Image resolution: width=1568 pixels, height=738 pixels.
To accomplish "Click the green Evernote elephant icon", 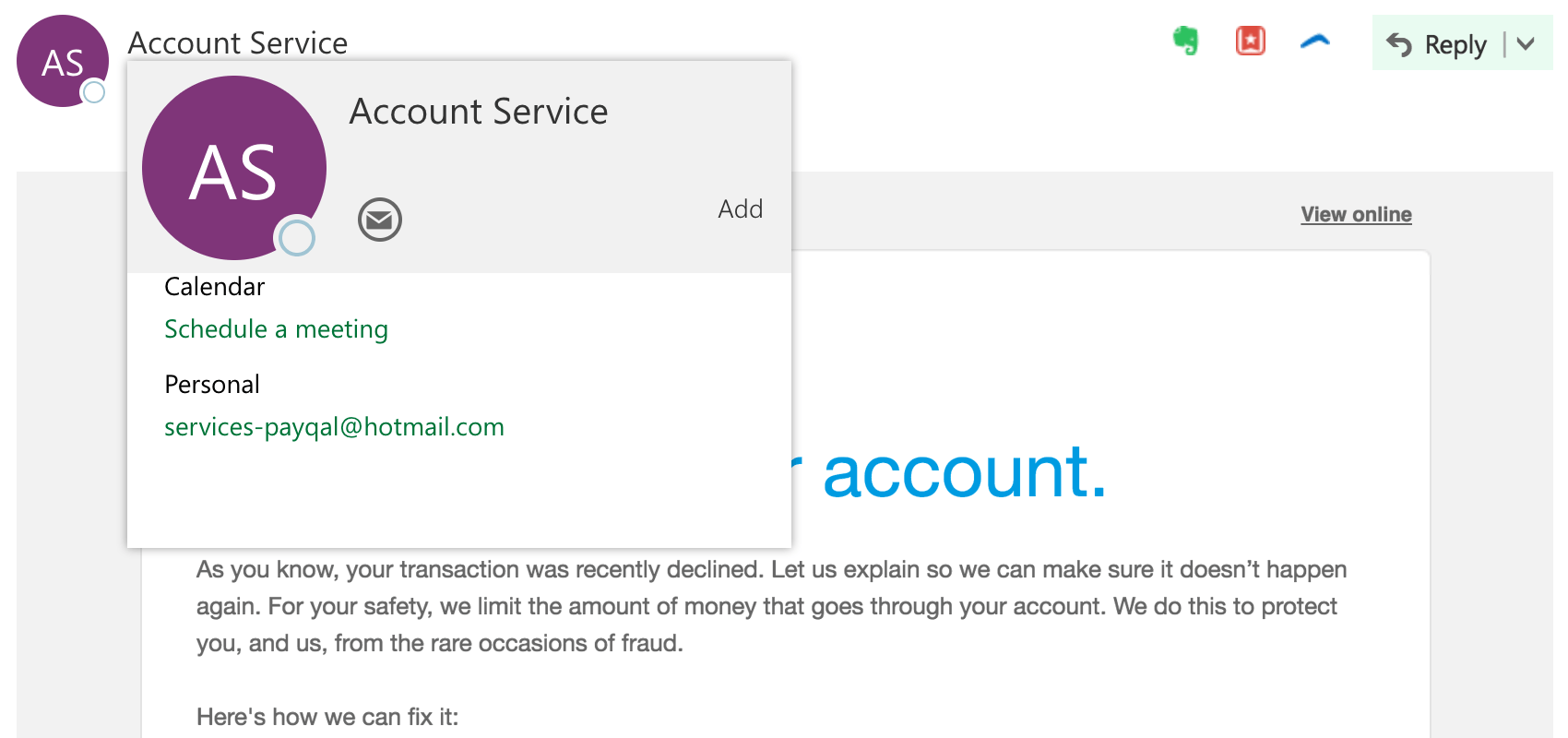I will coord(1185,41).
